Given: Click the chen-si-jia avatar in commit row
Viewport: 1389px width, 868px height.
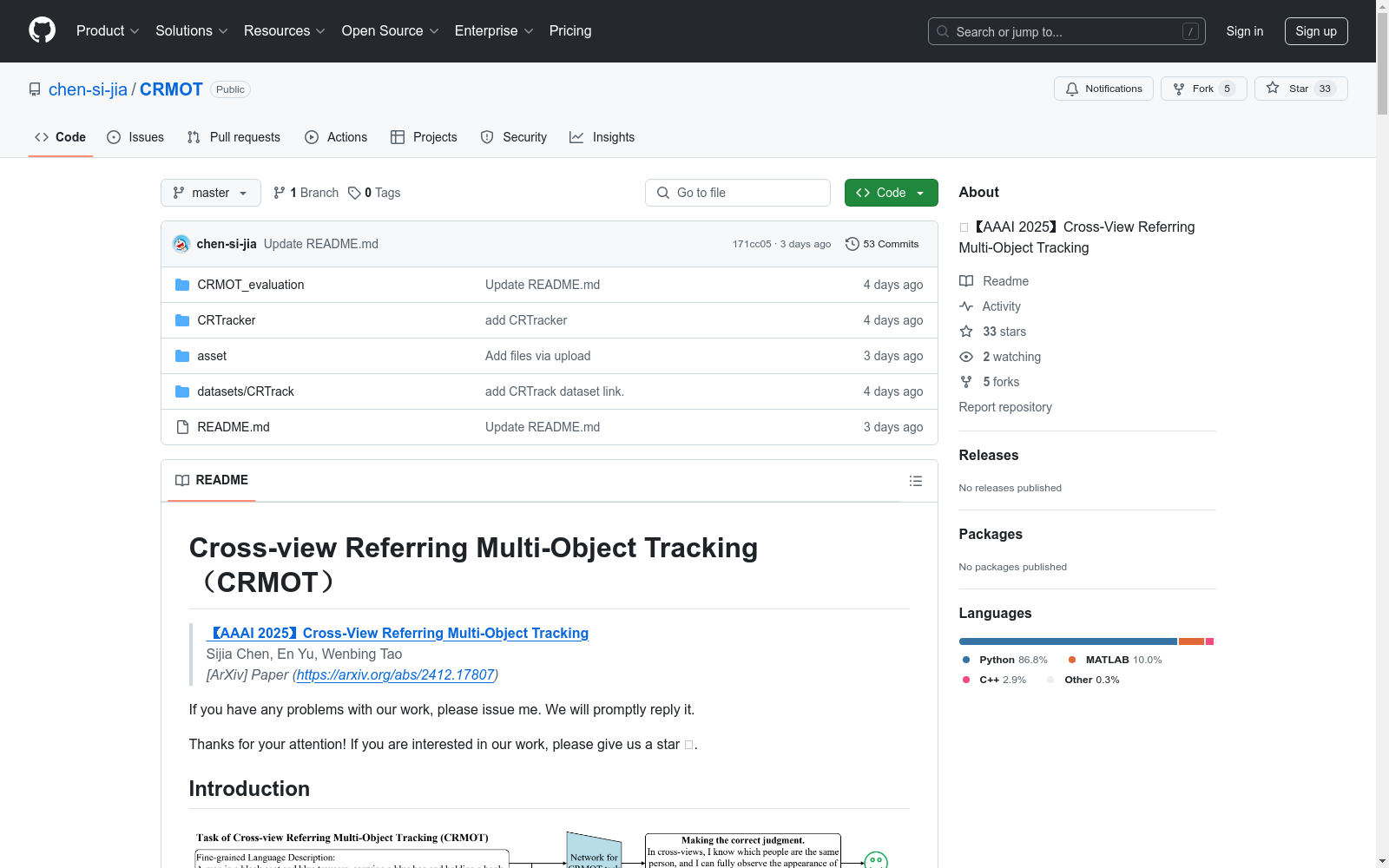Looking at the screenshot, I should coord(181,244).
